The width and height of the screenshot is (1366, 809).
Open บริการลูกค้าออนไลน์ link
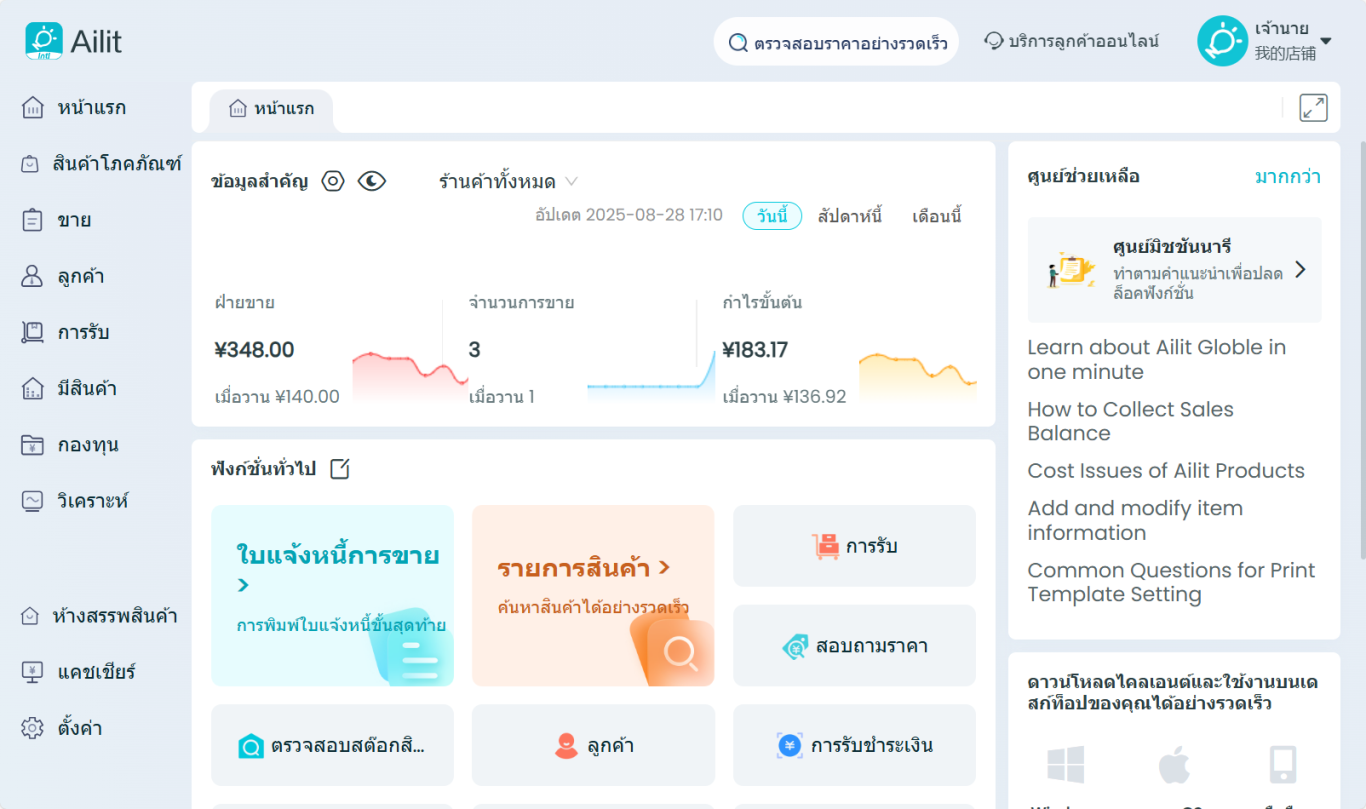pyautogui.click(x=1084, y=41)
